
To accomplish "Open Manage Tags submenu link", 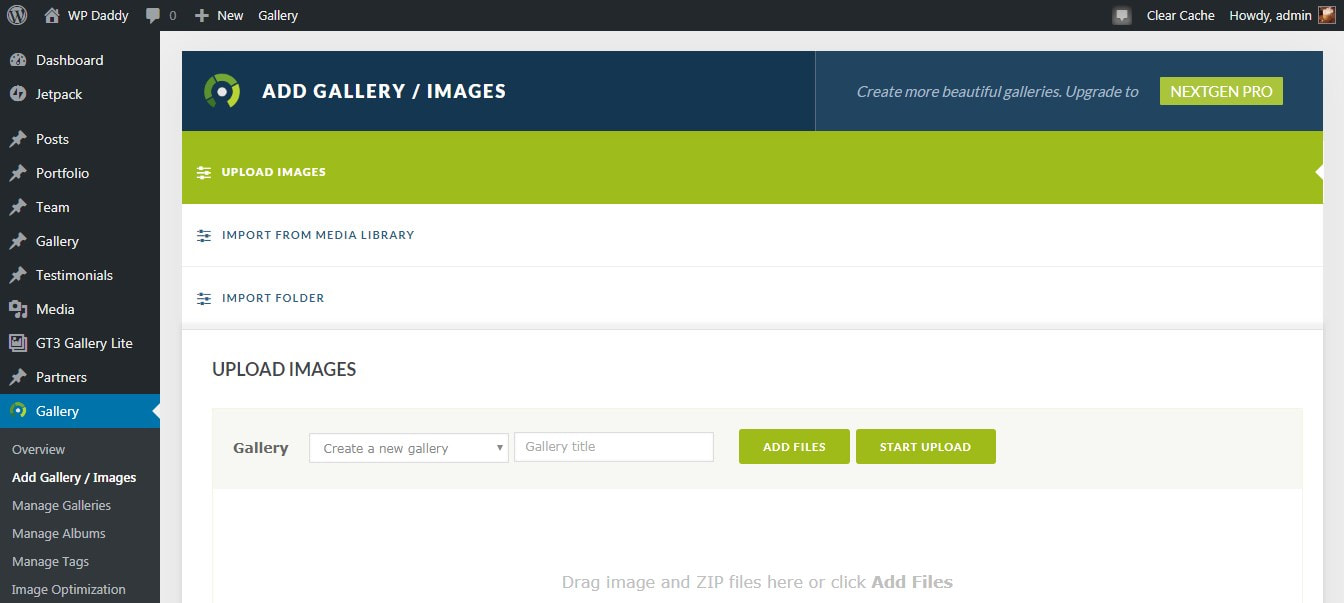I will pos(50,561).
